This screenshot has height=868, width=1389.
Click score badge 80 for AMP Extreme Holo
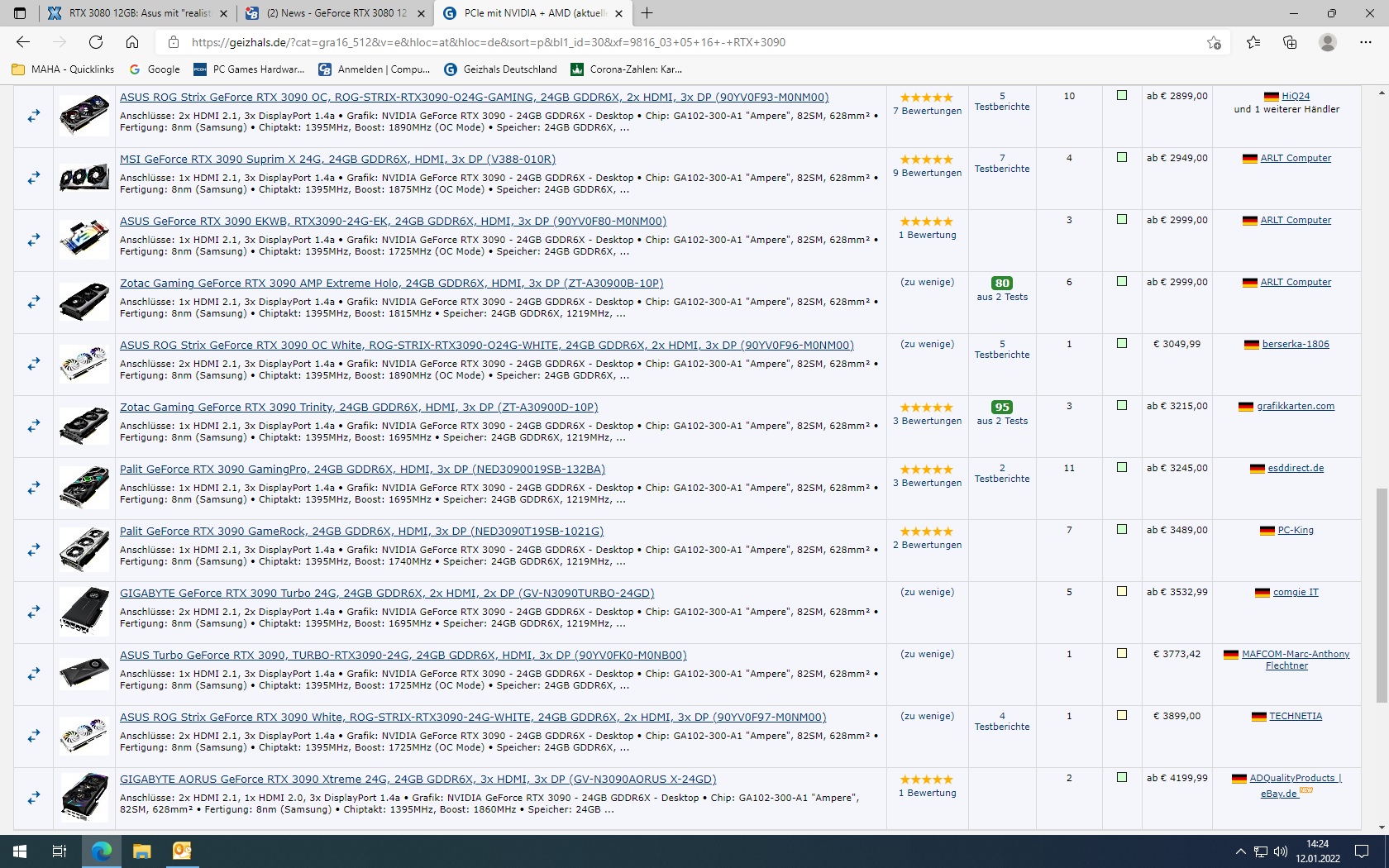click(1002, 283)
